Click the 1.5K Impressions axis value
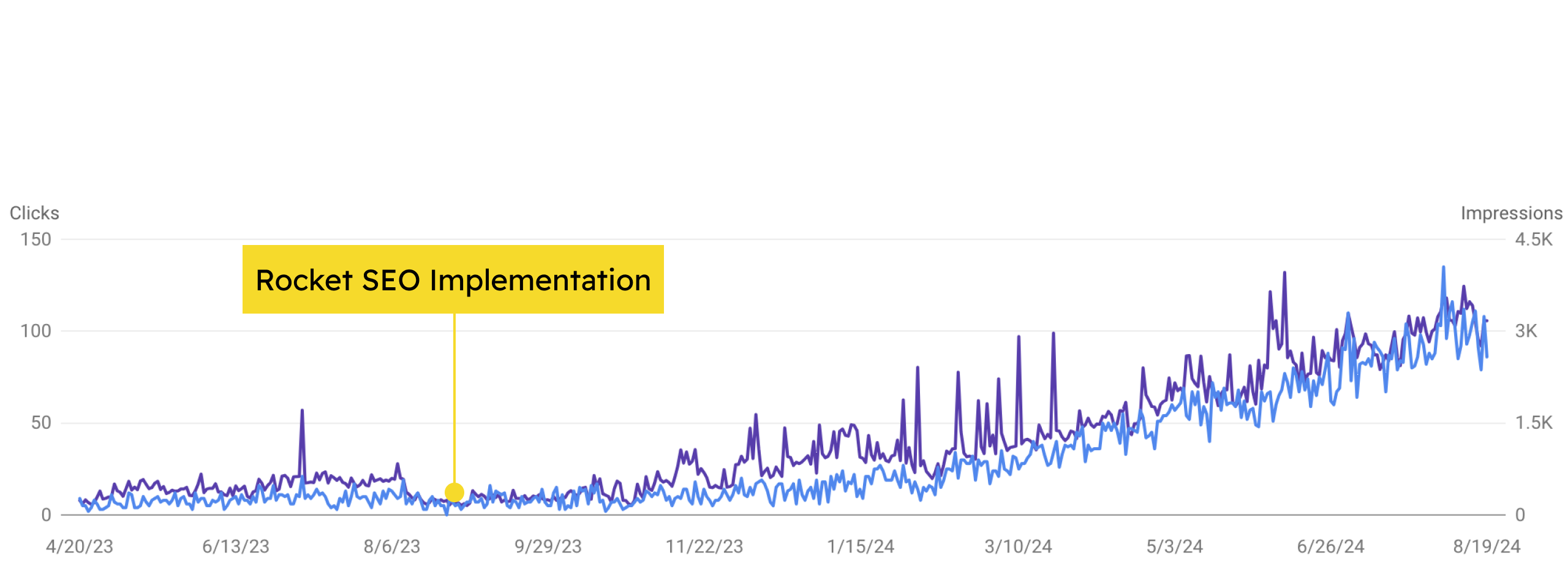This screenshot has height=588, width=1568. pos(1534,423)
